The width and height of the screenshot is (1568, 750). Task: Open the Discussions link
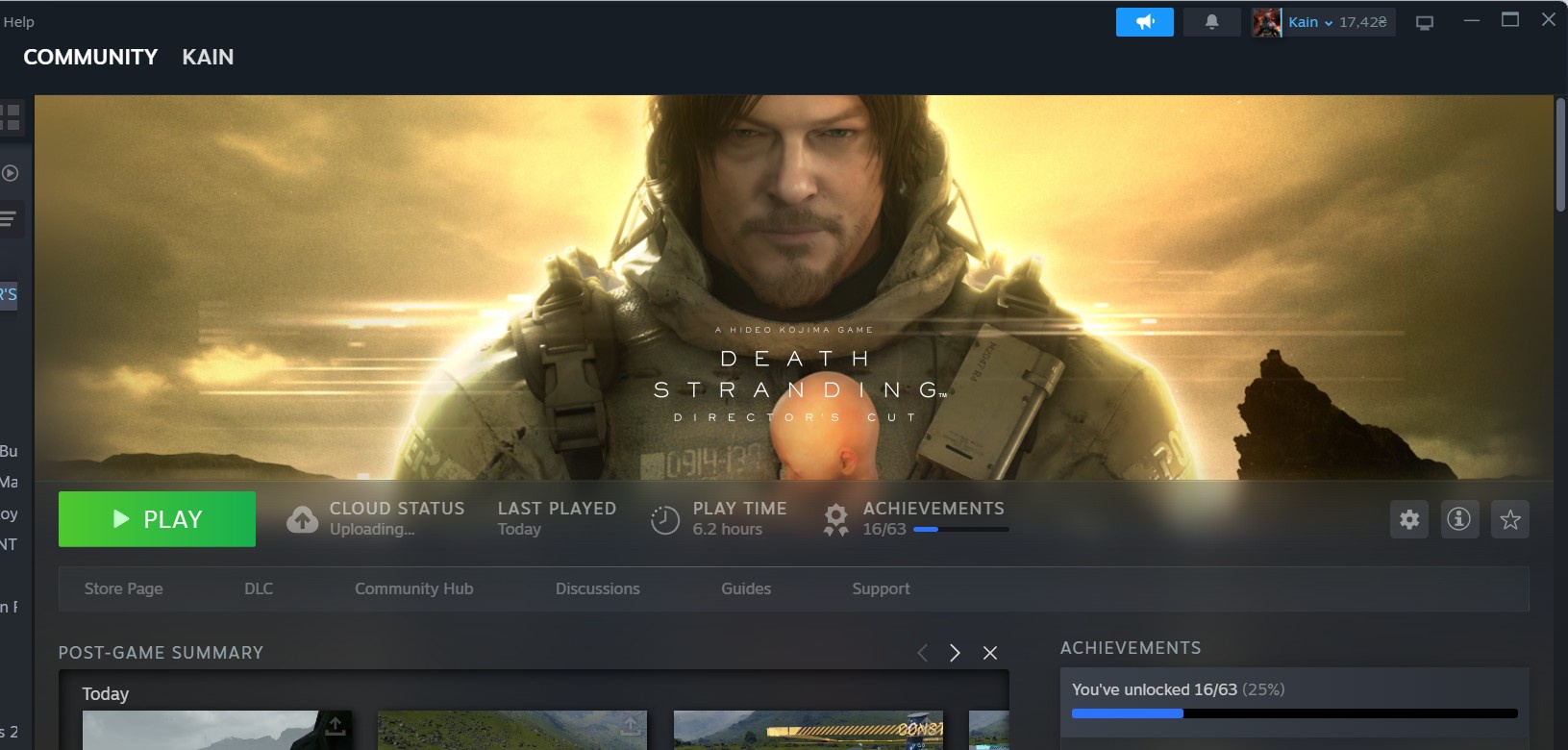pos(598,588)
